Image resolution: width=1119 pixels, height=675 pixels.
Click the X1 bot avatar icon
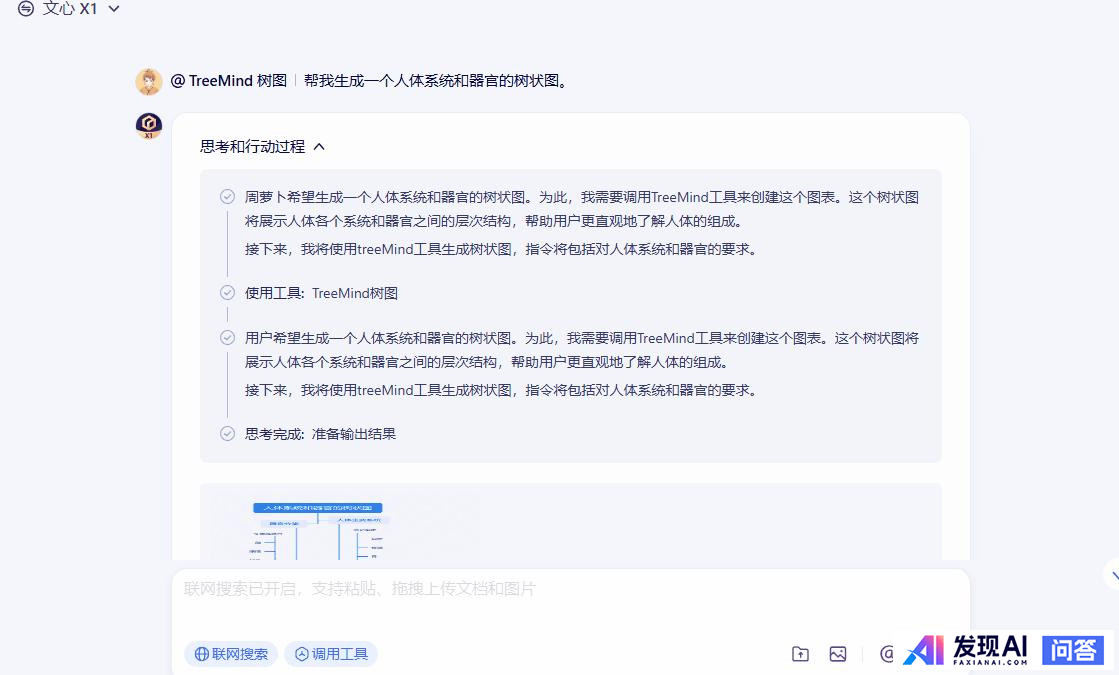tap(149, 126)
